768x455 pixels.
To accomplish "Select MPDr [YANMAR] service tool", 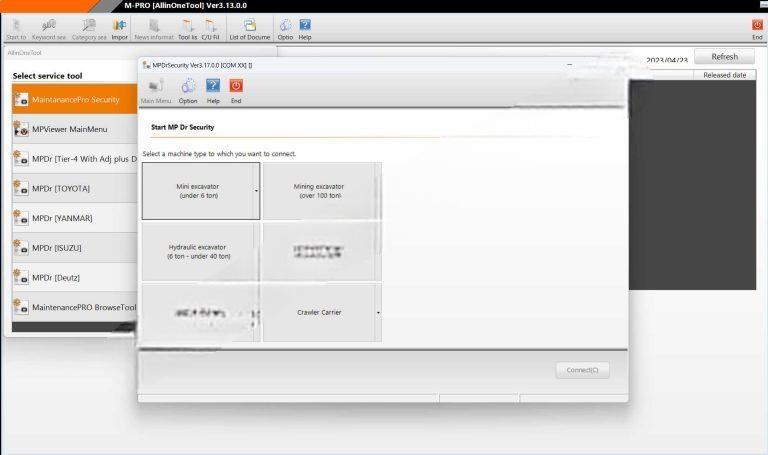I will [x=74, y=218].
